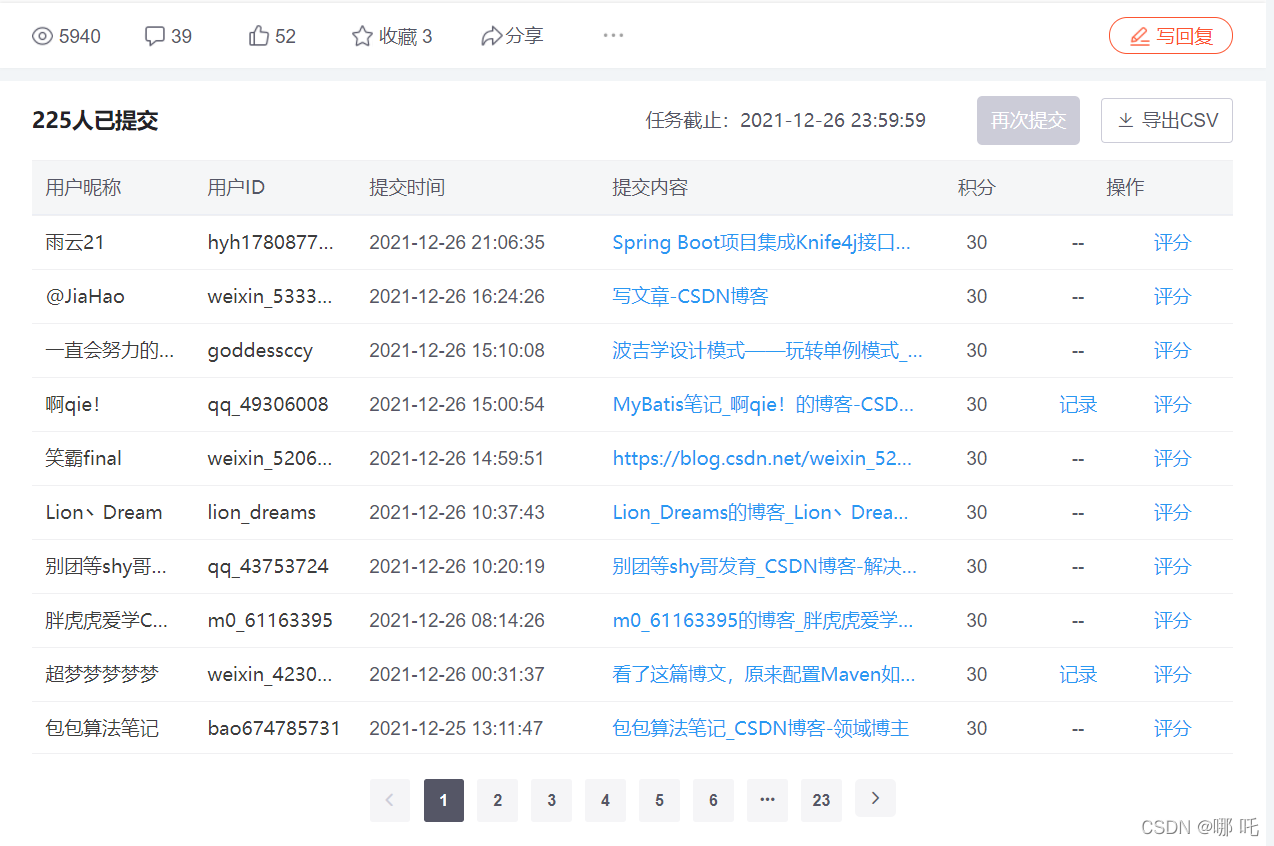The width and height of the screenshot is (1274, 846).
Task: Click 评分 for 包包算法笔记 row
Action: click(1172, 729)
